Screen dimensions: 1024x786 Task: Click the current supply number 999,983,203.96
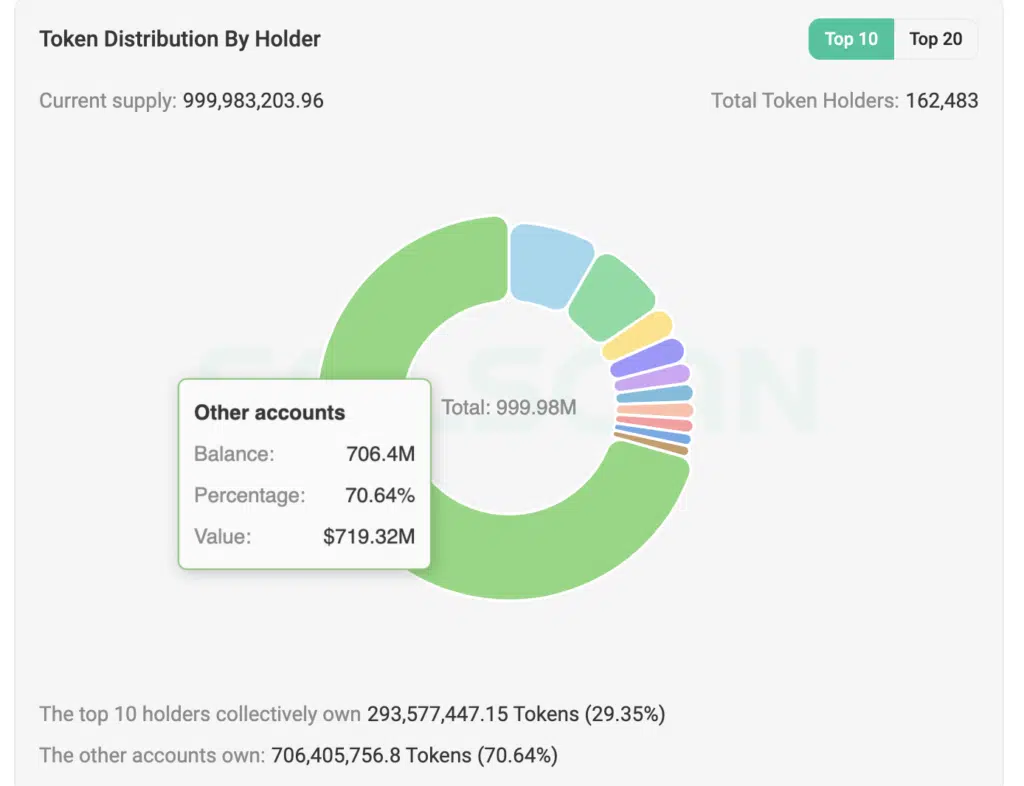[x=253, y=101]
